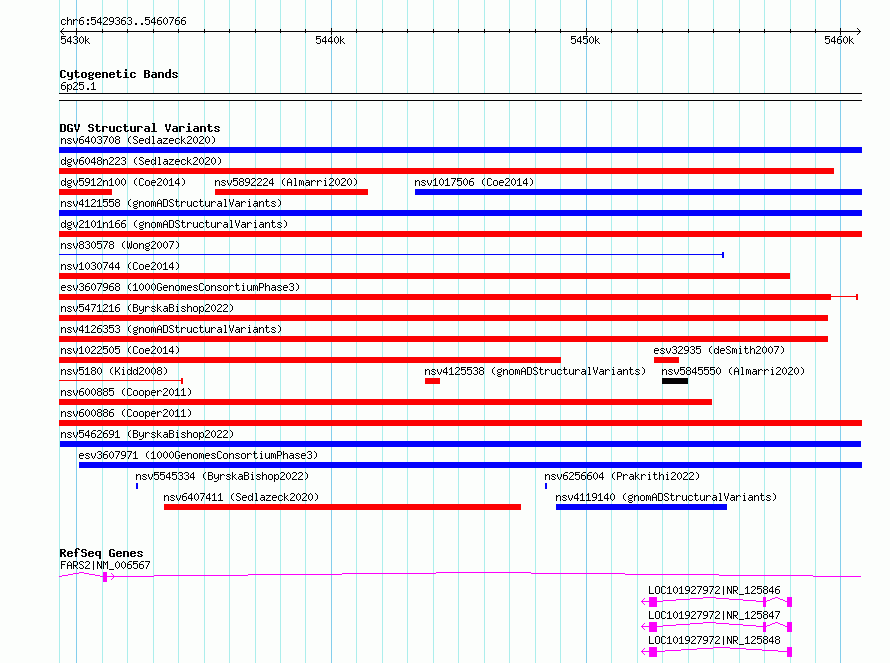Select nsv4121558 (gnomADStructuralVariants) label
The image size is (890, 663).
tap(171, 203)
